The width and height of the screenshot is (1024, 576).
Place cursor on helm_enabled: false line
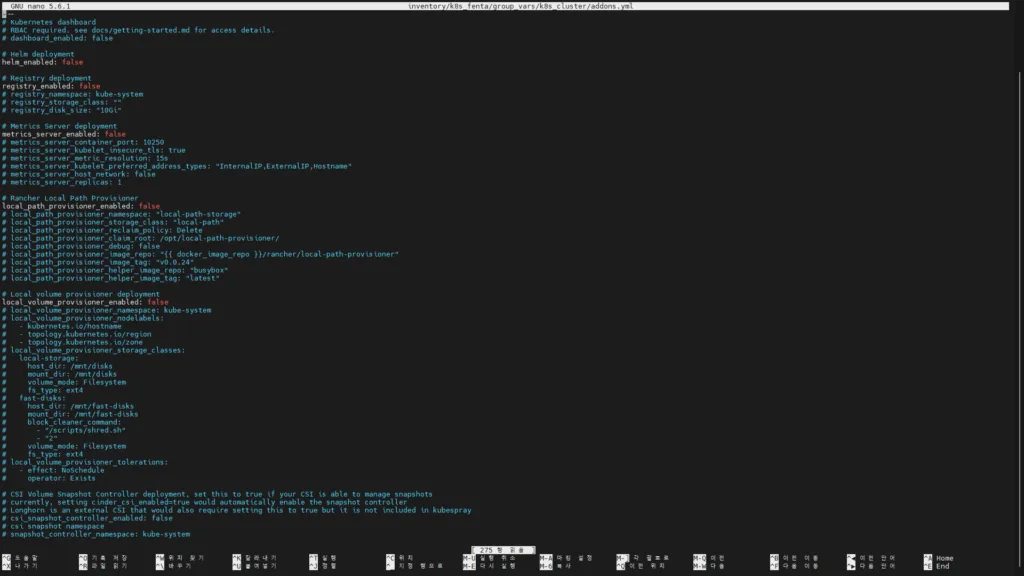coord(40,61)
